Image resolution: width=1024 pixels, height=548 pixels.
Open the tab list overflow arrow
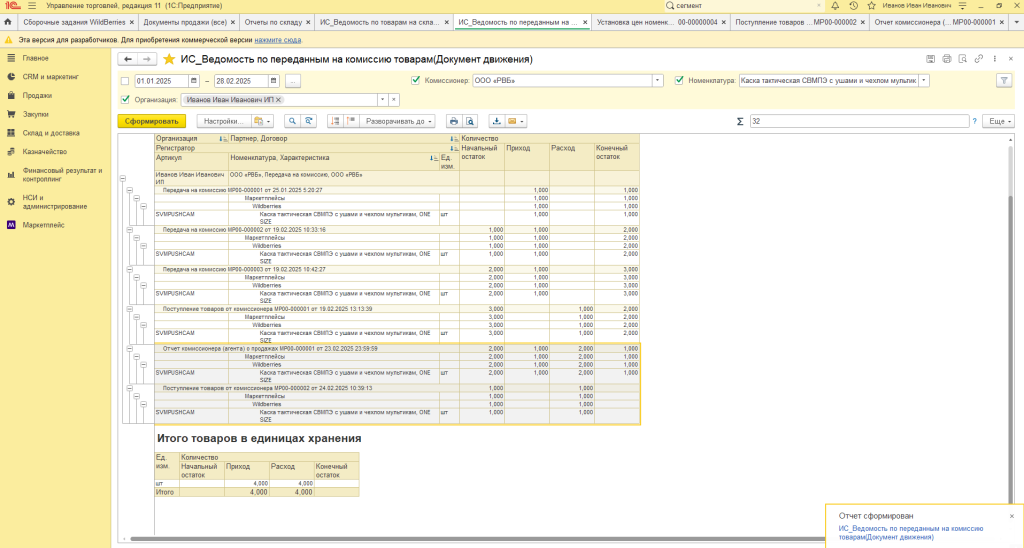[x=1016, y=22]
